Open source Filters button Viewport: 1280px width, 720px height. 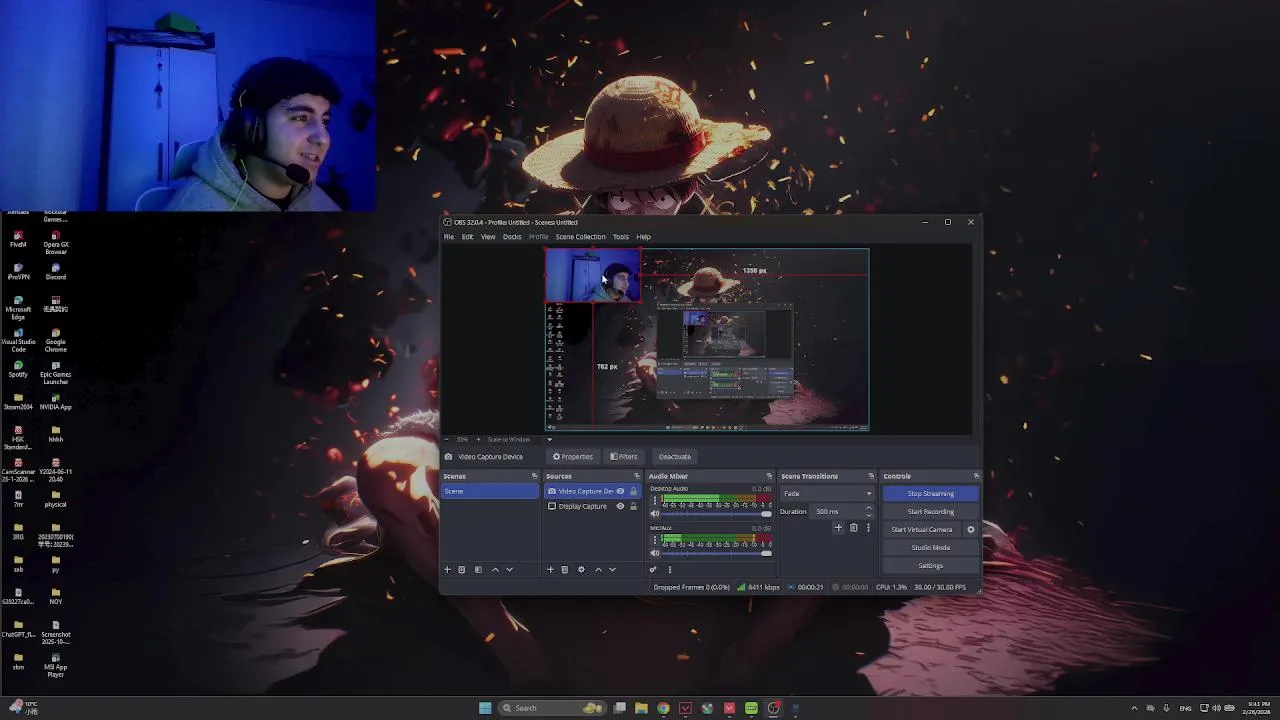[x=624, y=457]
